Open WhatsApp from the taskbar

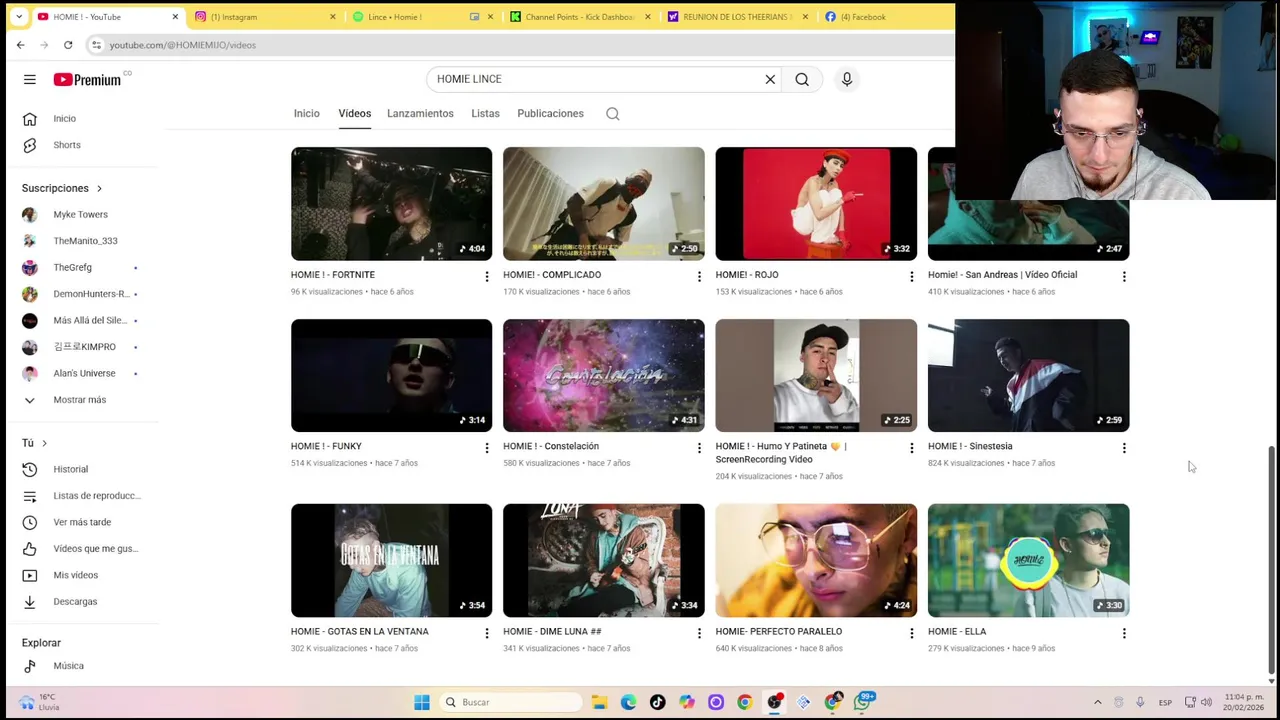(863, 702)
